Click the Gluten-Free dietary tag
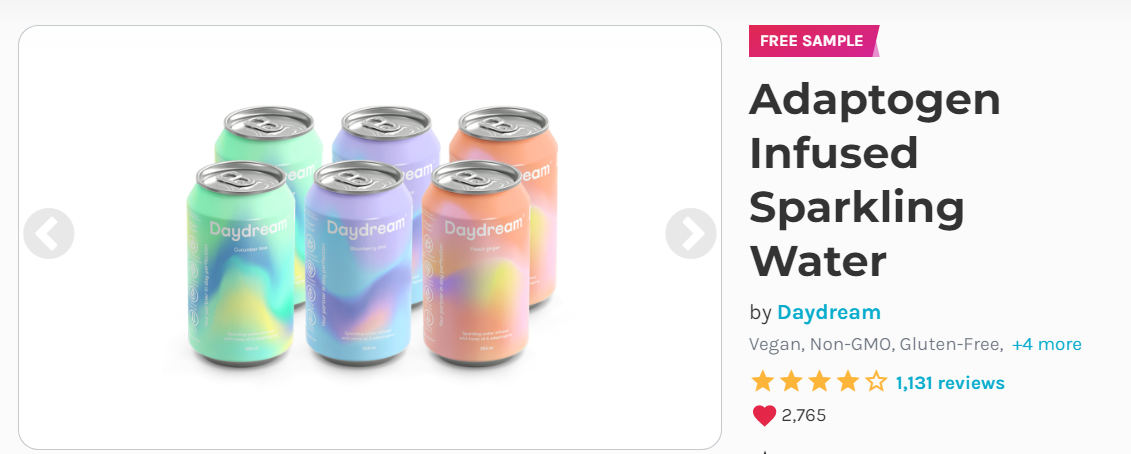Image resolution: width=1131 pixels, height=454 pixels. click(951, 344)
